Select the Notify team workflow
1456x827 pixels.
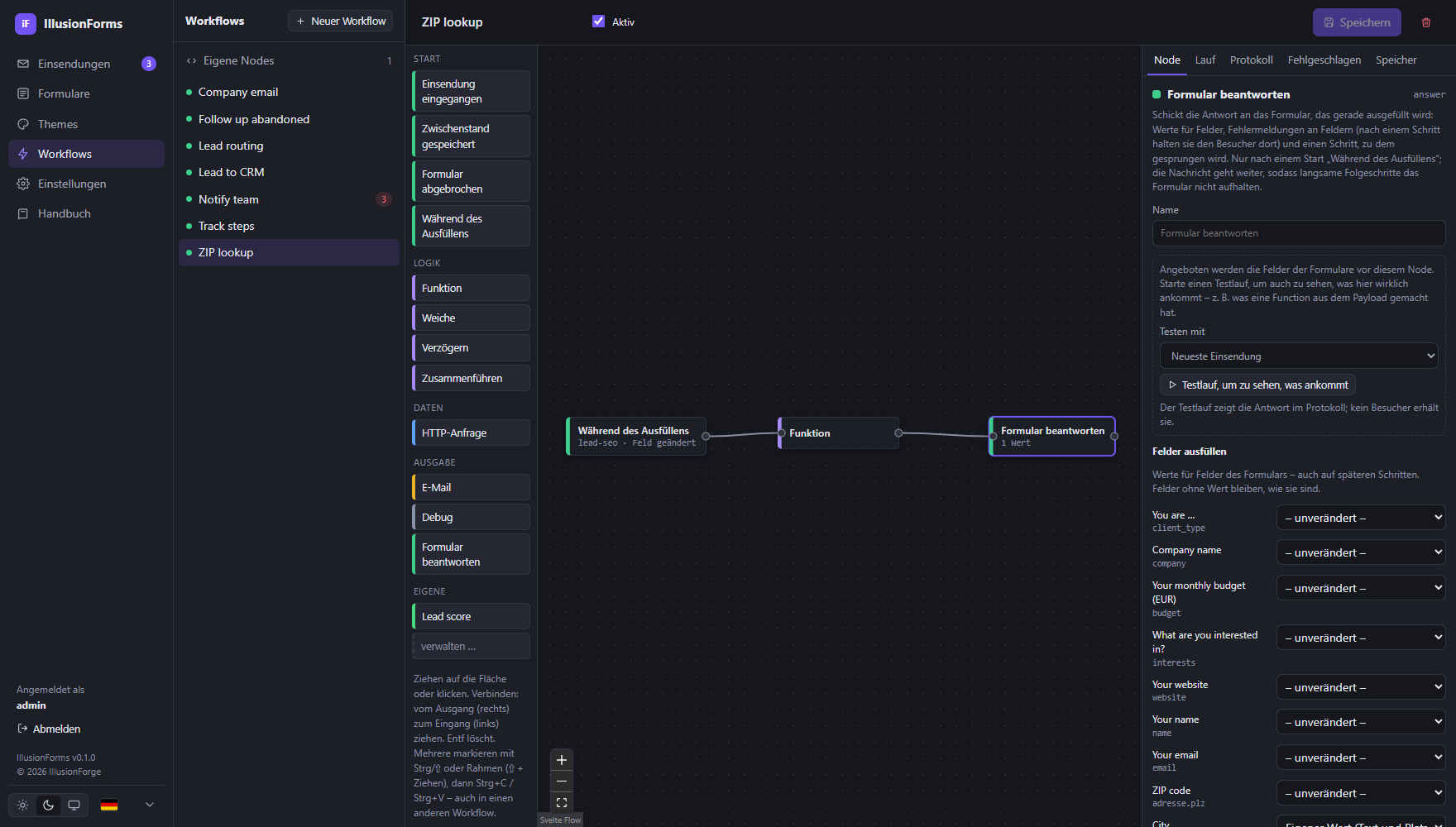[x=289, y=199]
